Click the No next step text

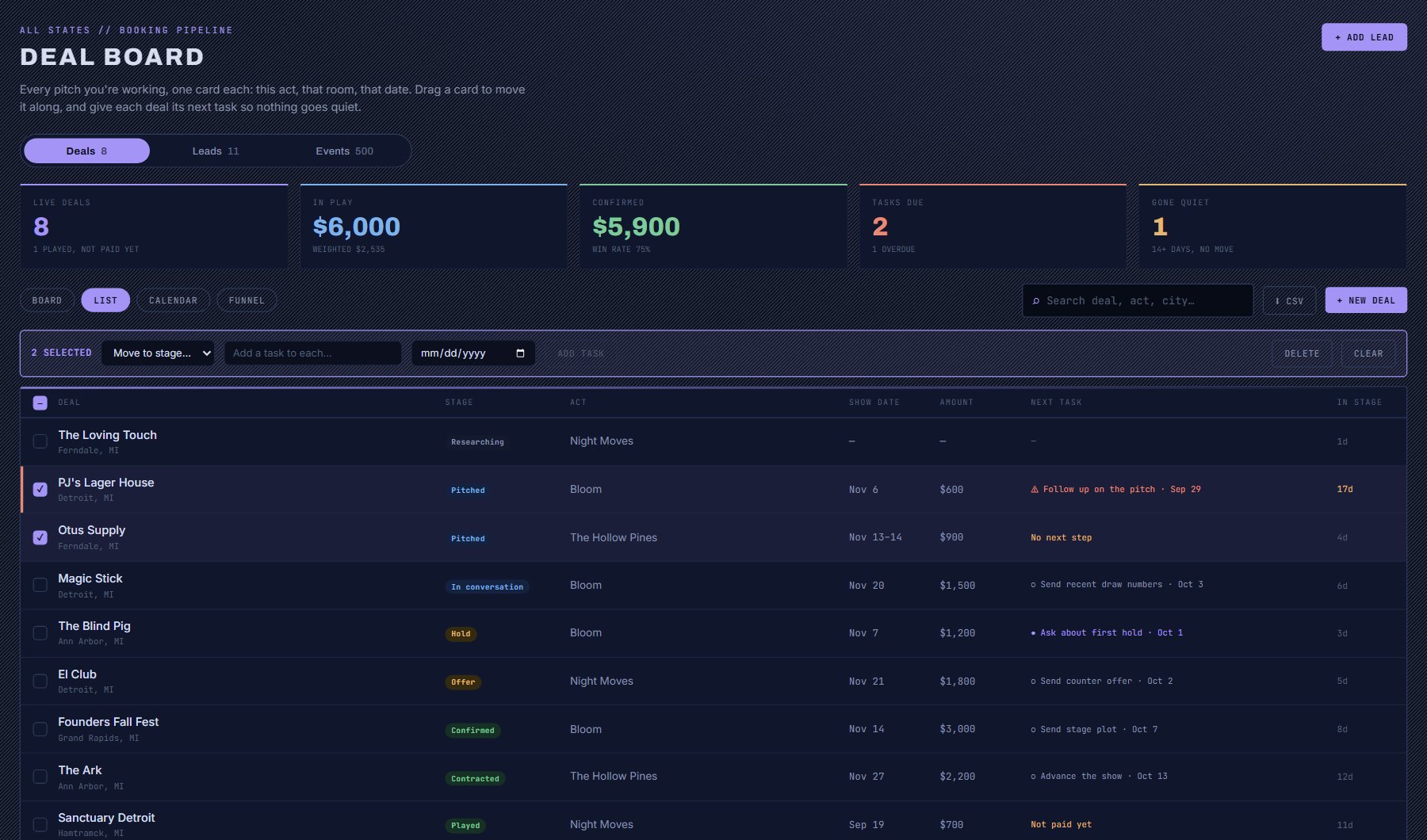click(x=1061, y=538)
